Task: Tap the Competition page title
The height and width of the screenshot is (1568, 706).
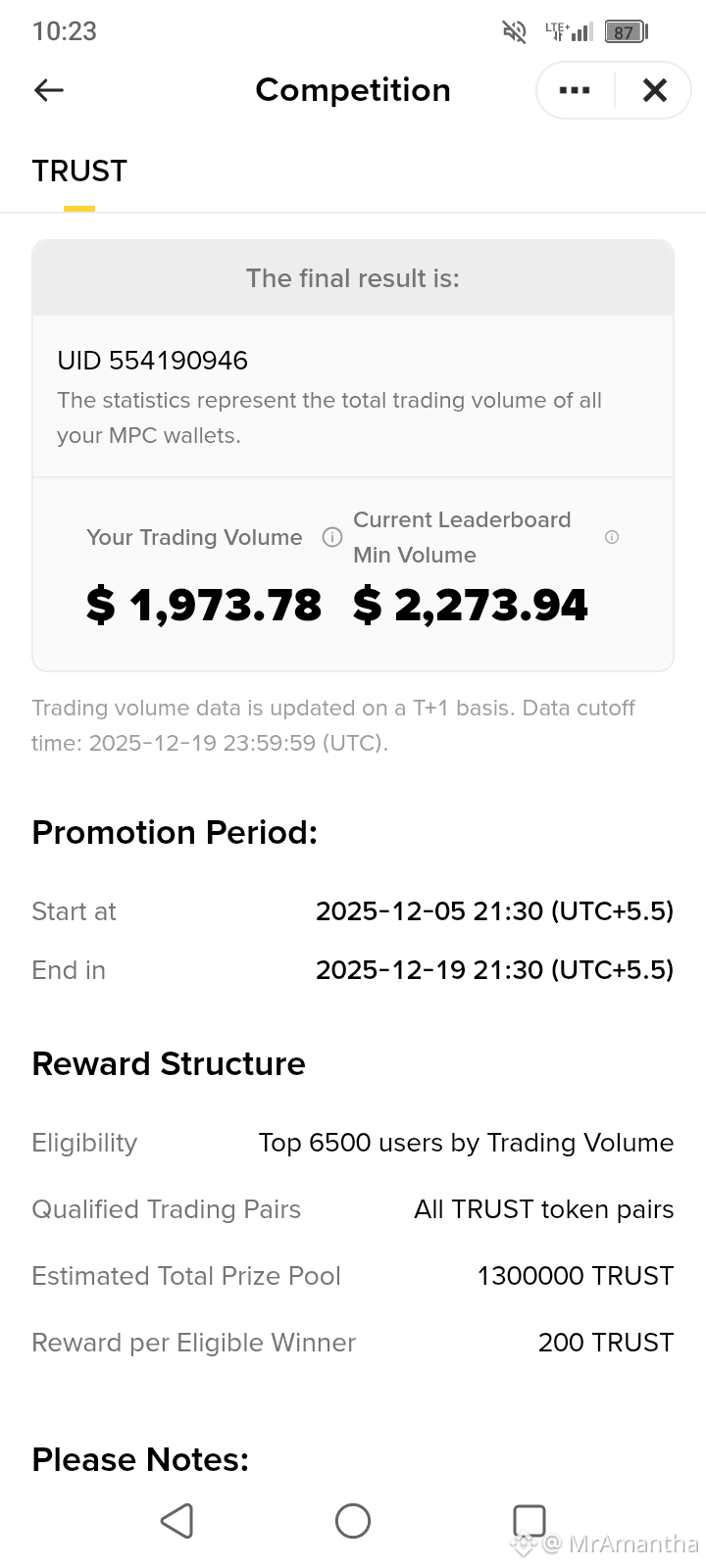Action: point(353,90)
